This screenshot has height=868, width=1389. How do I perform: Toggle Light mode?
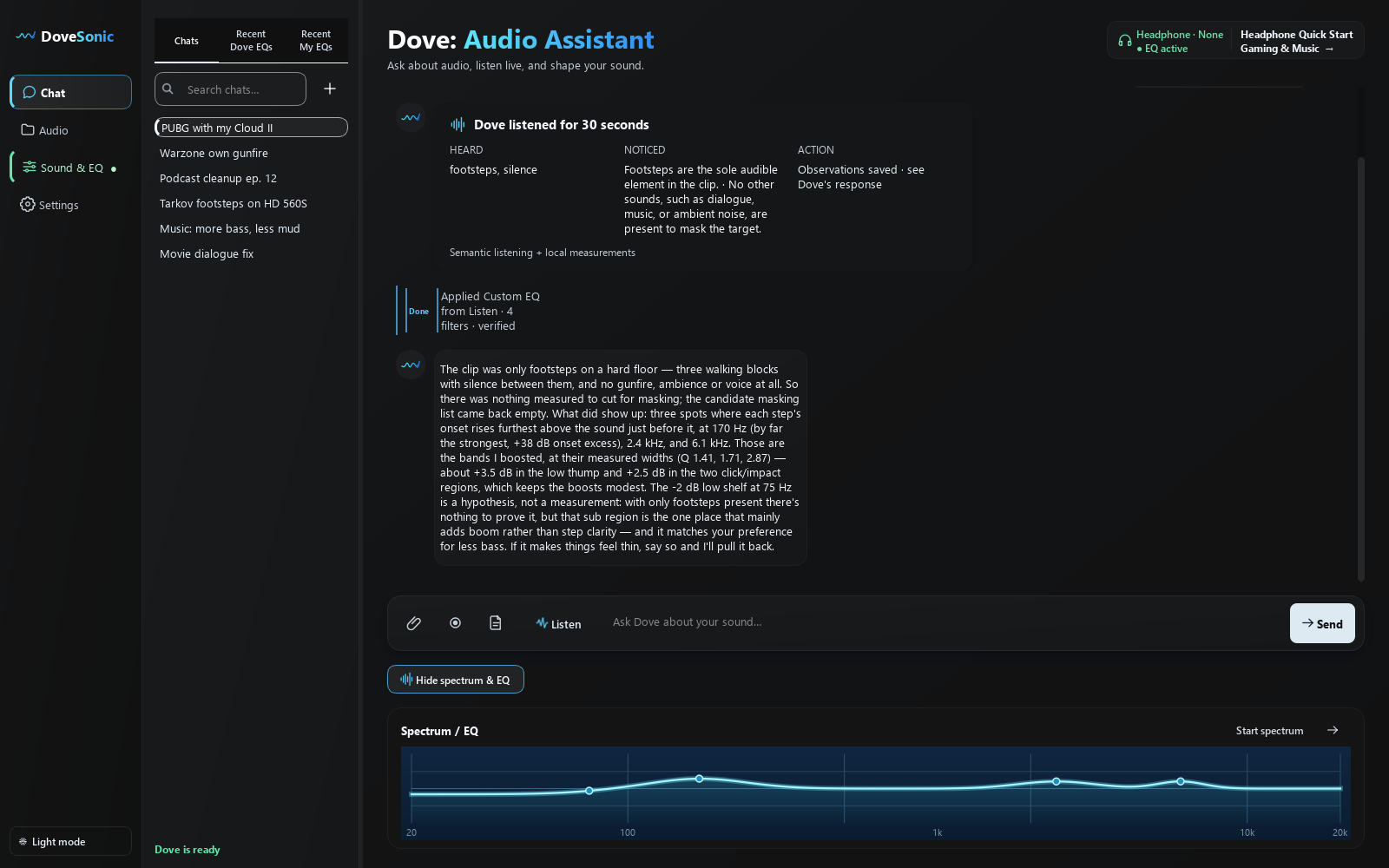coord(70,841)
